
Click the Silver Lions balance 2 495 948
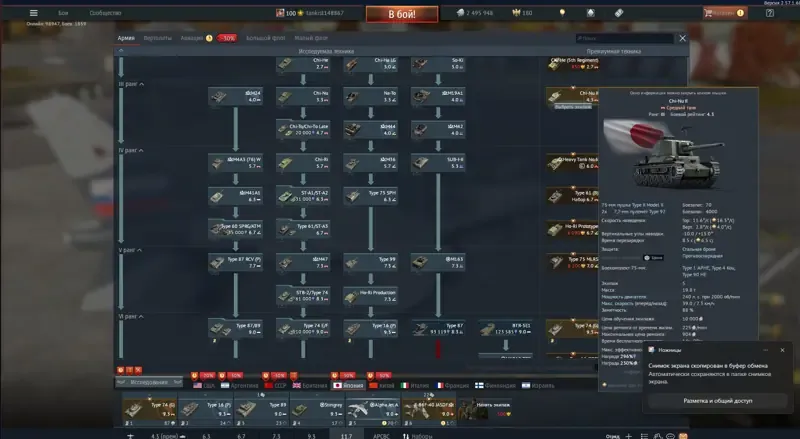coord(475,13)
